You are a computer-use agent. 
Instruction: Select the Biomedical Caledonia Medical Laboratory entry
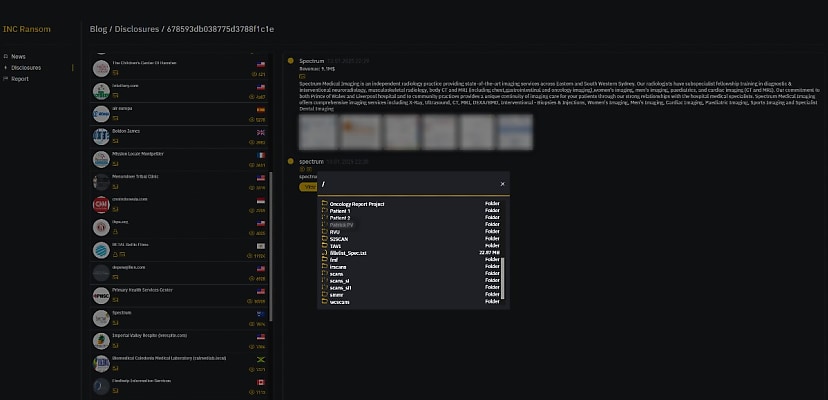179,364
